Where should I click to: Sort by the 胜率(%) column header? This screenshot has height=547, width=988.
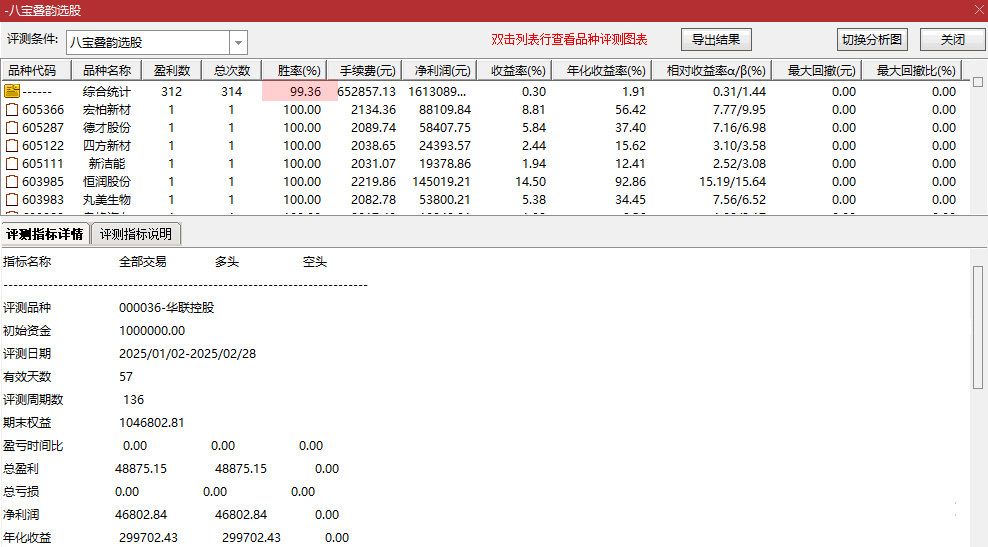[x=299, y=71]
